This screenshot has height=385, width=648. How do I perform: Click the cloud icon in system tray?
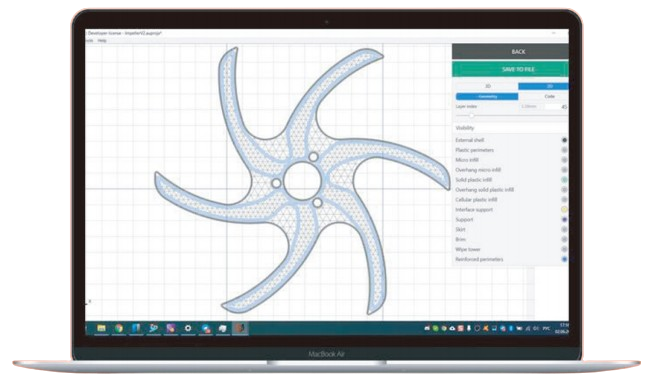[452, 328]
